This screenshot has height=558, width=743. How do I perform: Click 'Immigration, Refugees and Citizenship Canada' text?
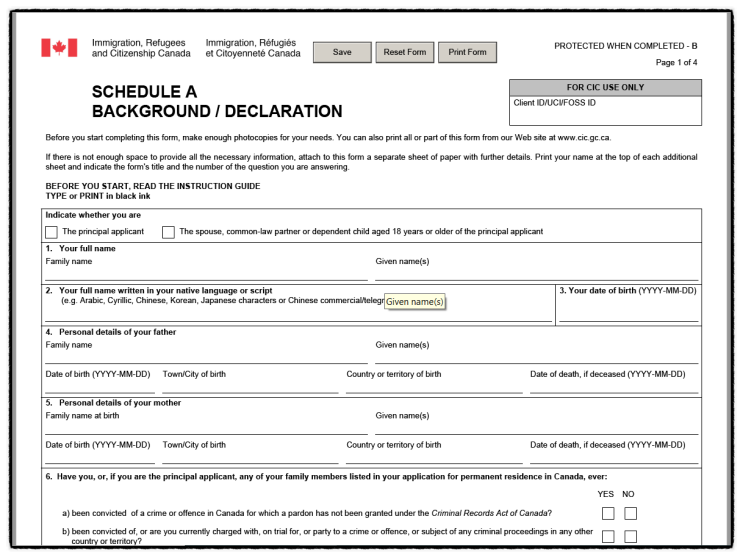tap(141, 48)
